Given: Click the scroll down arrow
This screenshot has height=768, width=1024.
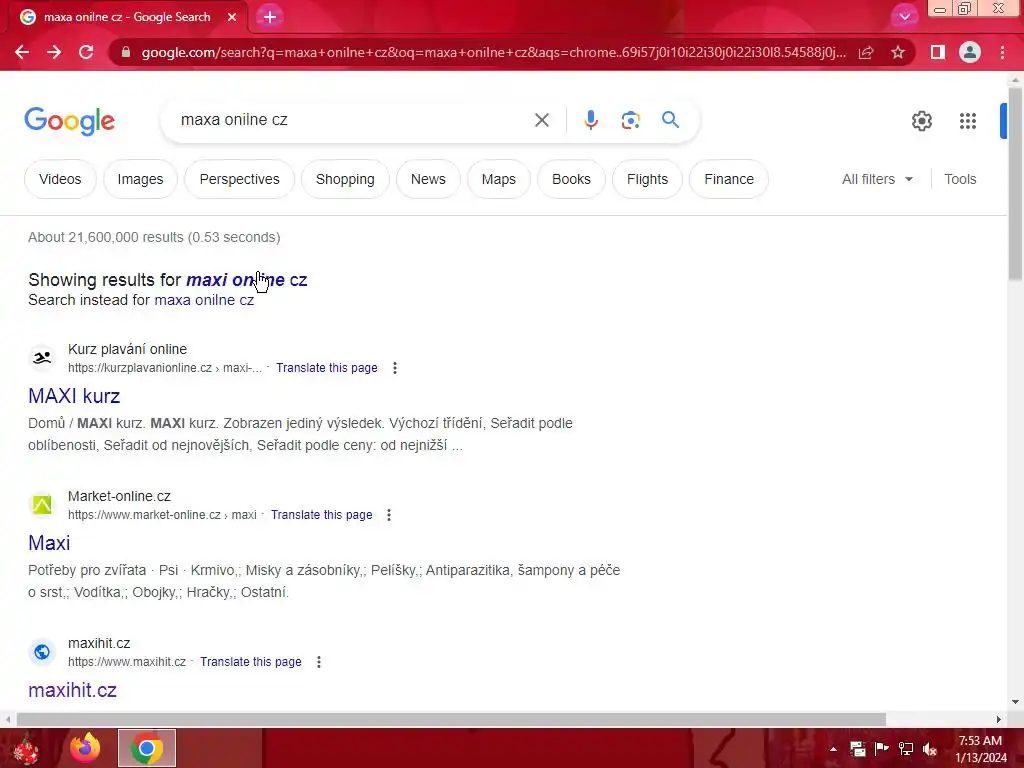Looking at the screenshot, I should pos(1015,702).
